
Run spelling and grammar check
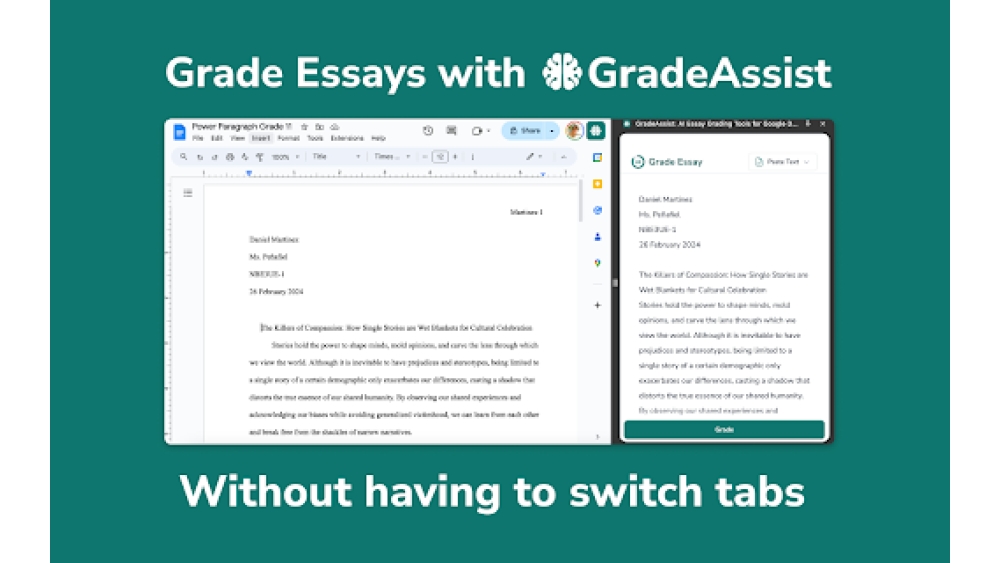[x=245, y=157]
